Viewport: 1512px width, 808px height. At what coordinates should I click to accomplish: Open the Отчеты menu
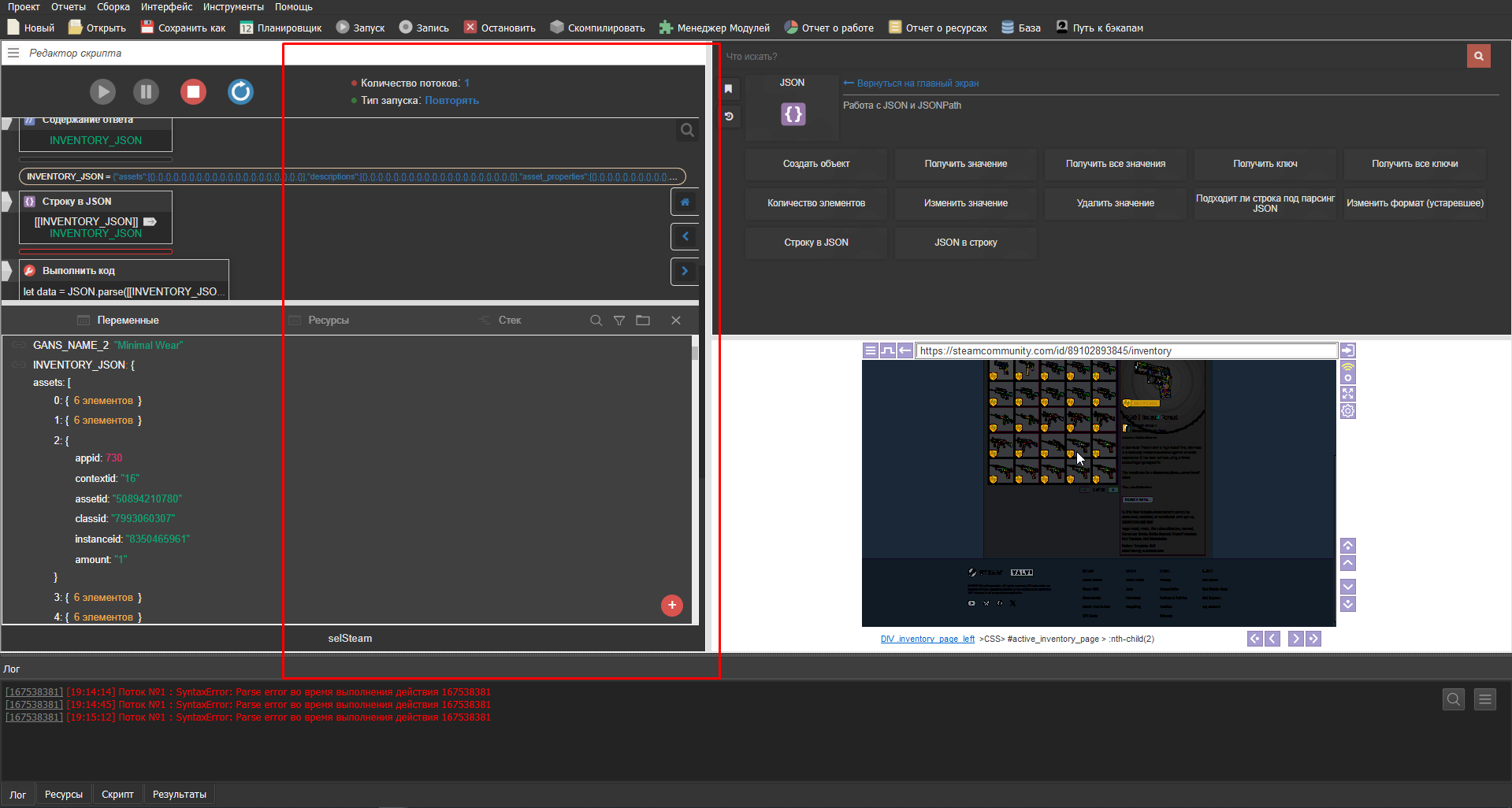click(x=69, y=7)
